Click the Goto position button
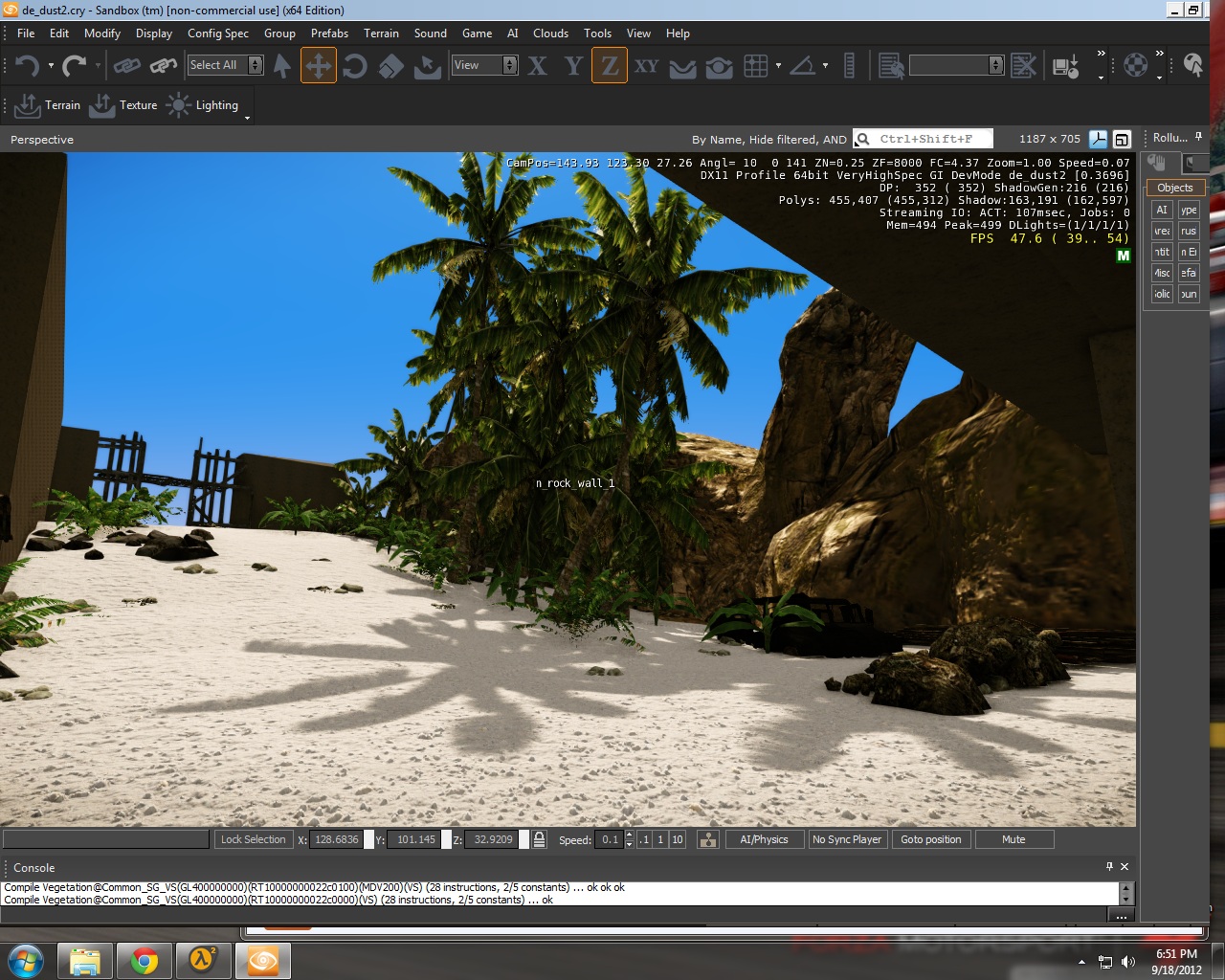This screenshot has height=980, width=1225. [931, 839]
